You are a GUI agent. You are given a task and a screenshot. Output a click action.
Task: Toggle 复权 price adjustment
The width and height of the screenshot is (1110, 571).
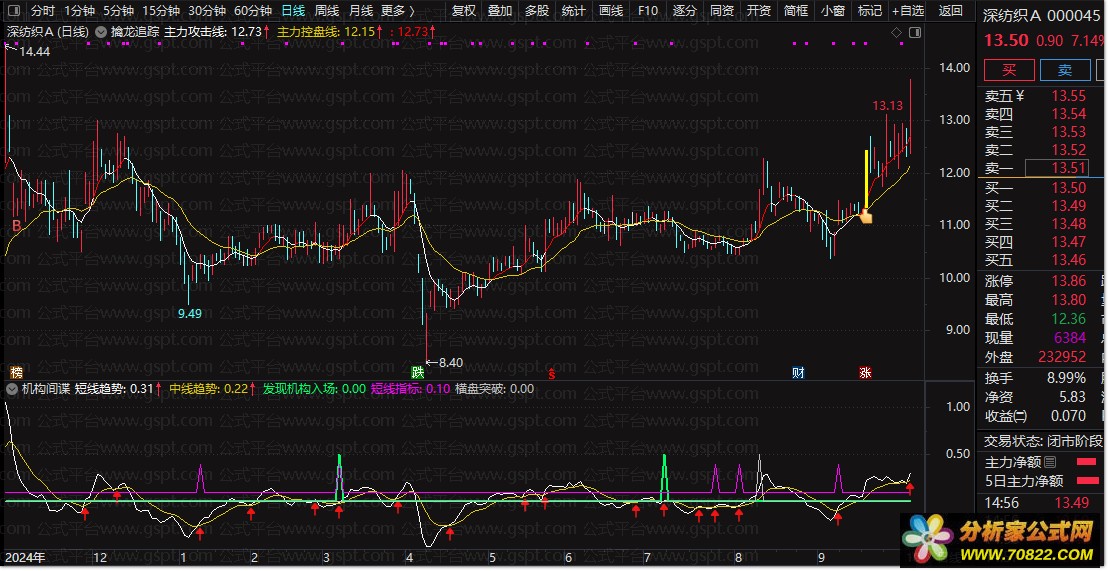pos(464,11)
